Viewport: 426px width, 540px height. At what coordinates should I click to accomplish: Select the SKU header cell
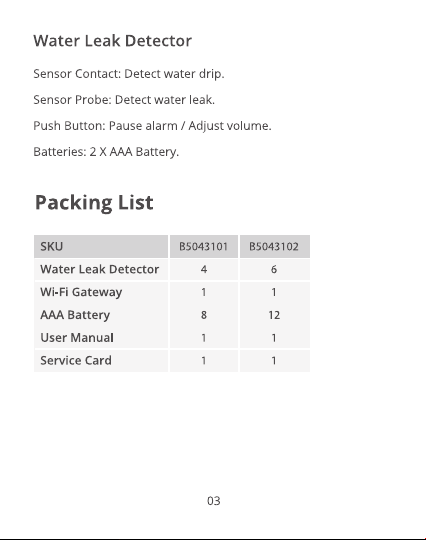coord(101,247)
